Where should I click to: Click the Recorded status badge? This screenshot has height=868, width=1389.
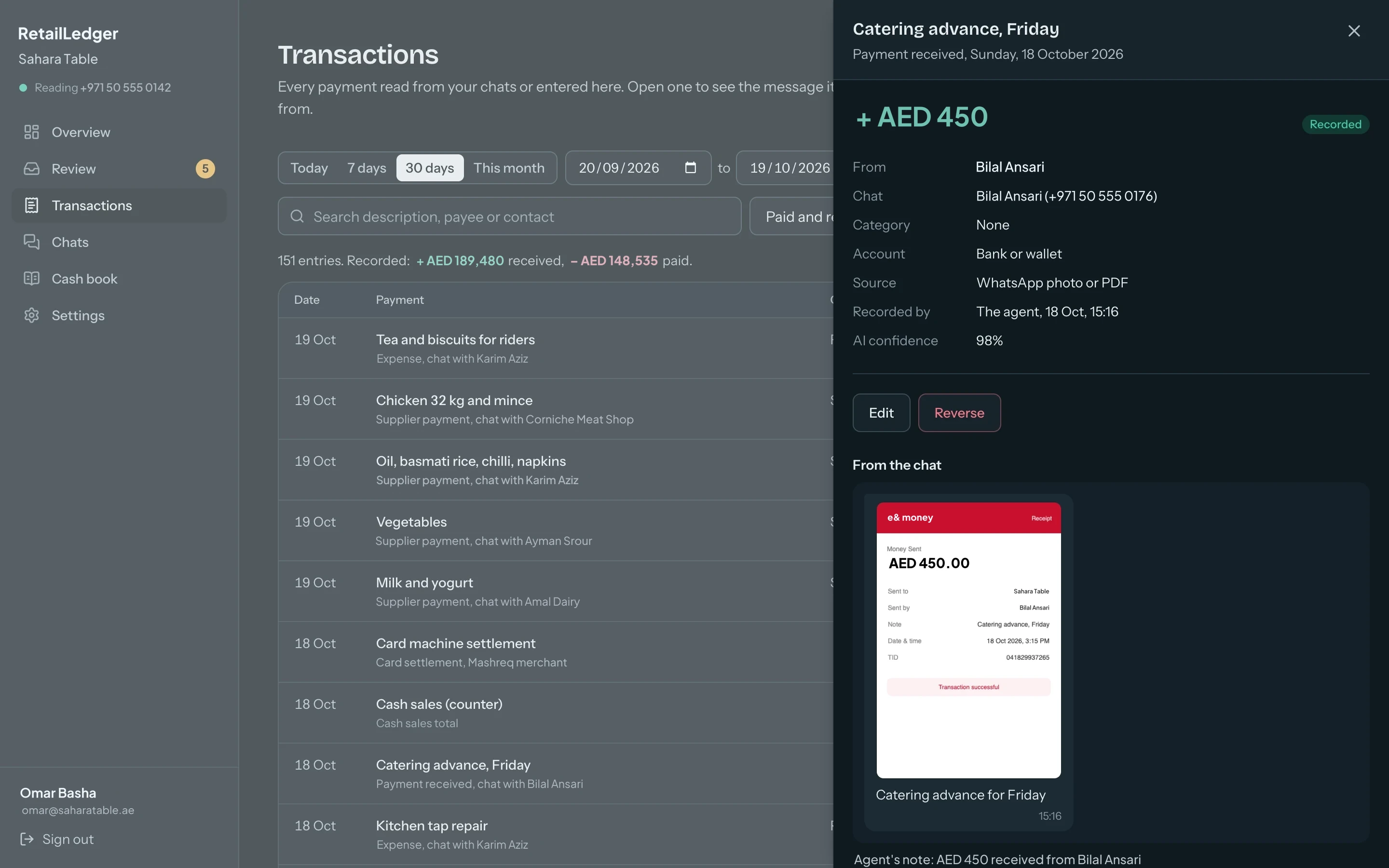pyautogui.click(x=1335, y=124)
